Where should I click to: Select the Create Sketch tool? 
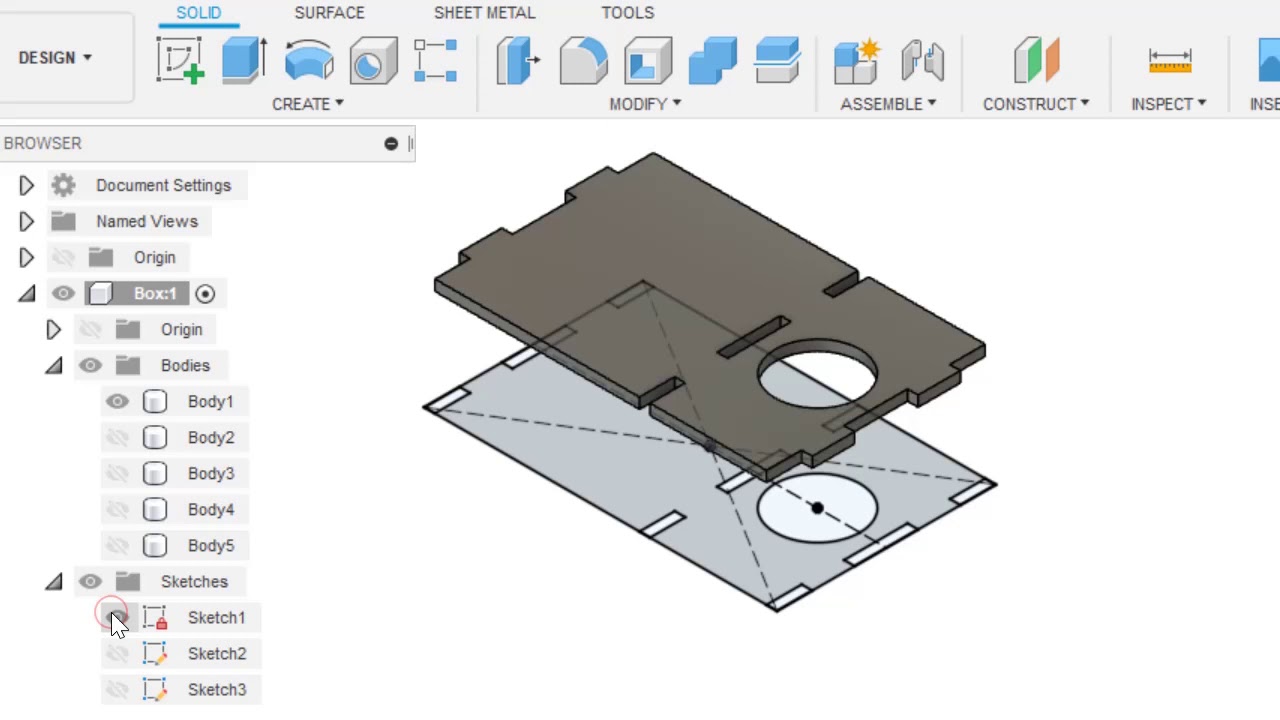(x=180, y=60)
